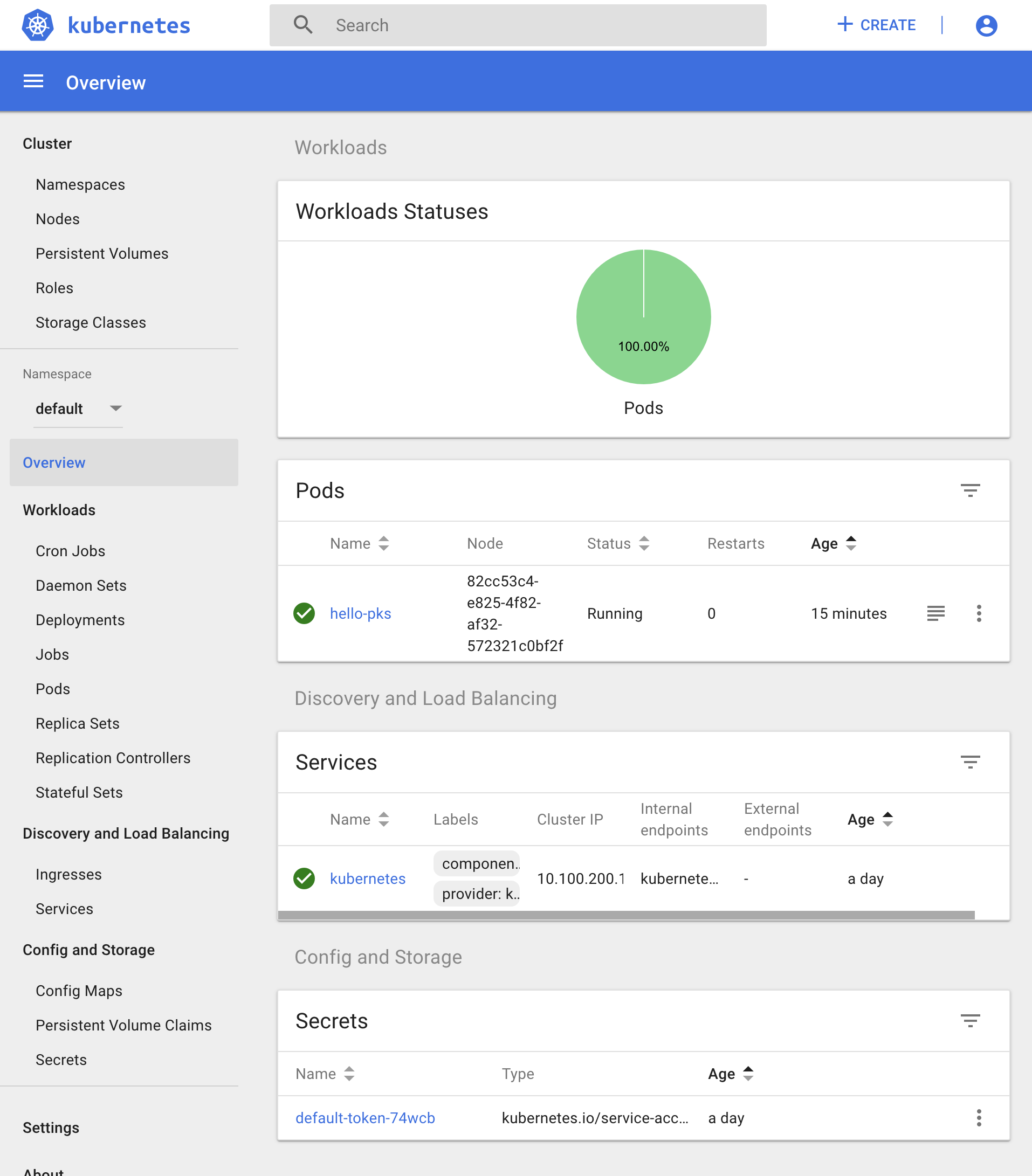Image resolution: width=1032 pixels, height=1176 pixels.
Task: Open the user account icon
Action: pyautogui.click(x=986, y=25)
